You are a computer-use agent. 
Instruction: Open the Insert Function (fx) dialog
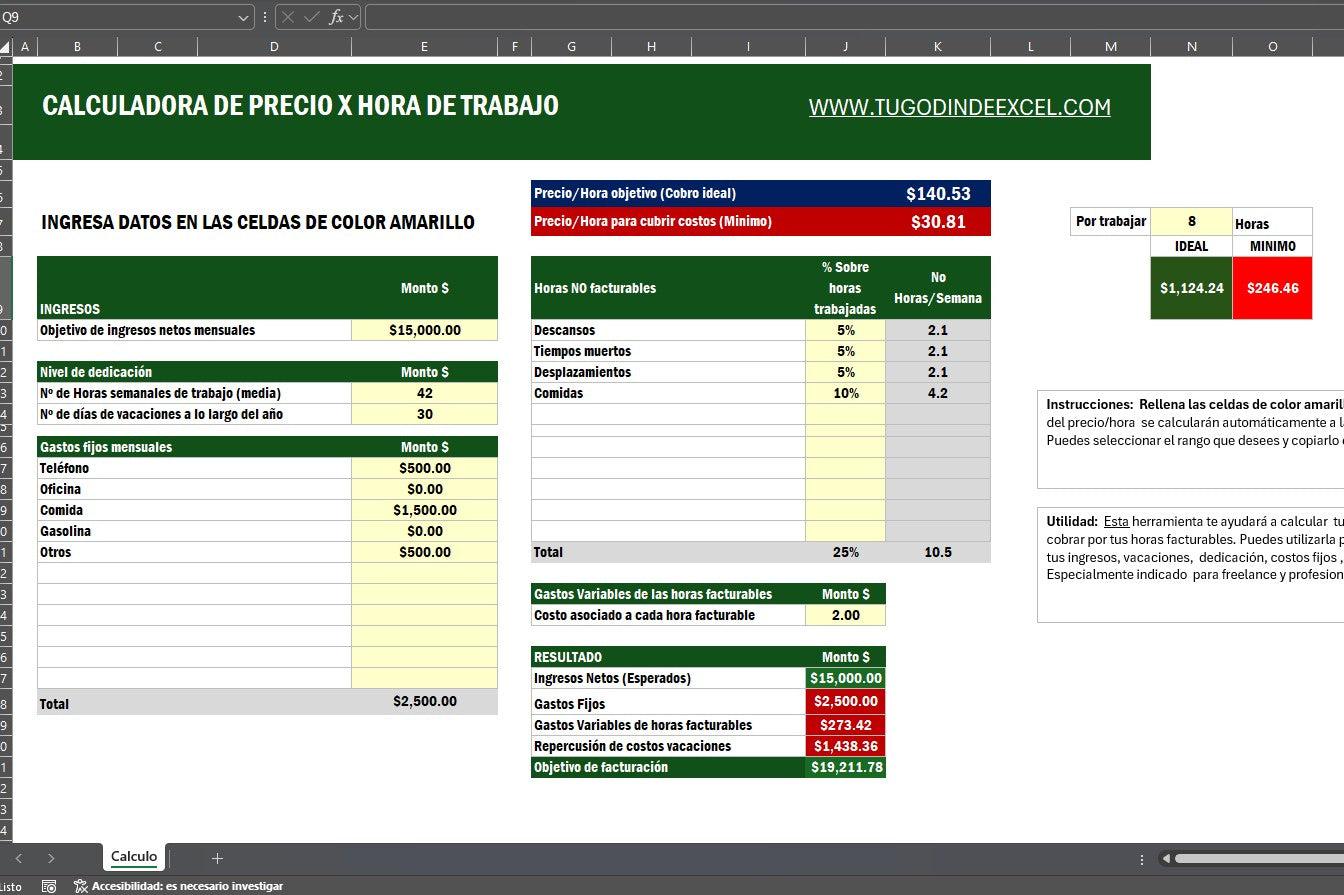click(x=335, y=17)
